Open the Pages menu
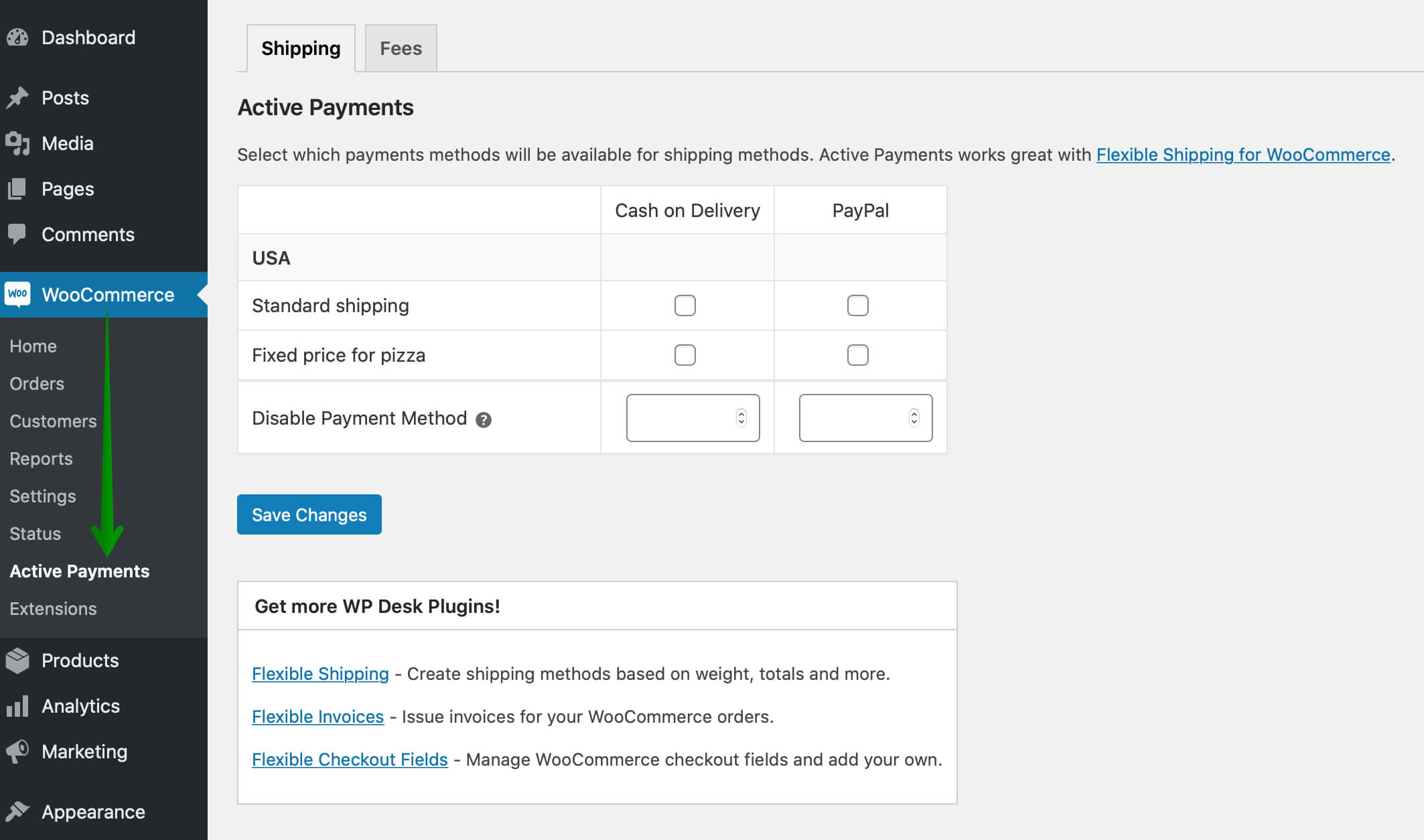This screenshot has height=840, width=1424. pos(68,189)
